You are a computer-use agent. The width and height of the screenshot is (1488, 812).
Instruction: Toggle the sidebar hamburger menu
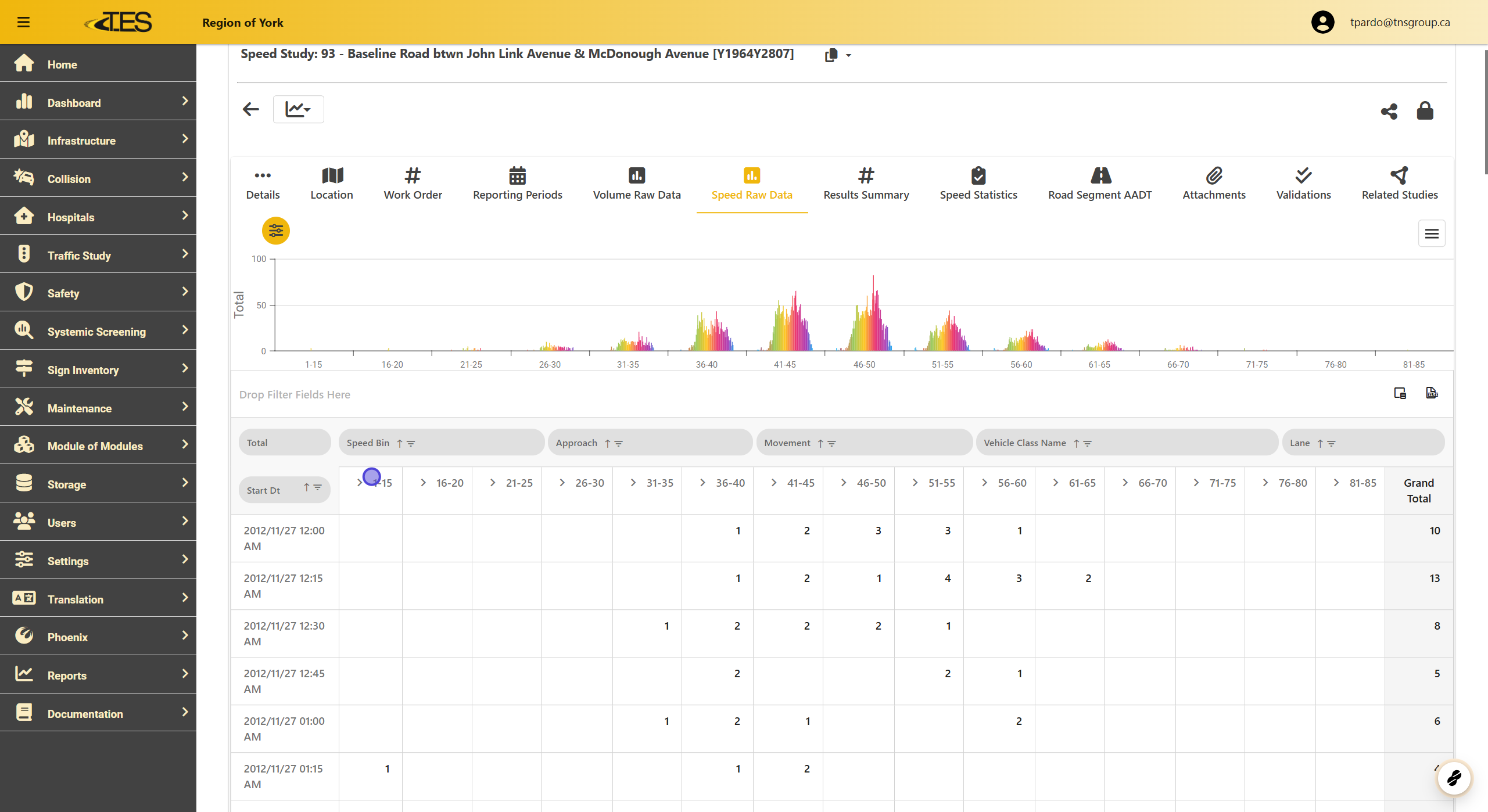pos(23,22)
